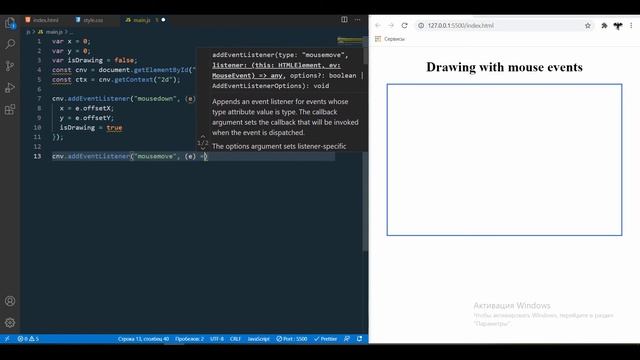Split the editor to the right
This screenshot has height=360, width=640.
[344, 20]
